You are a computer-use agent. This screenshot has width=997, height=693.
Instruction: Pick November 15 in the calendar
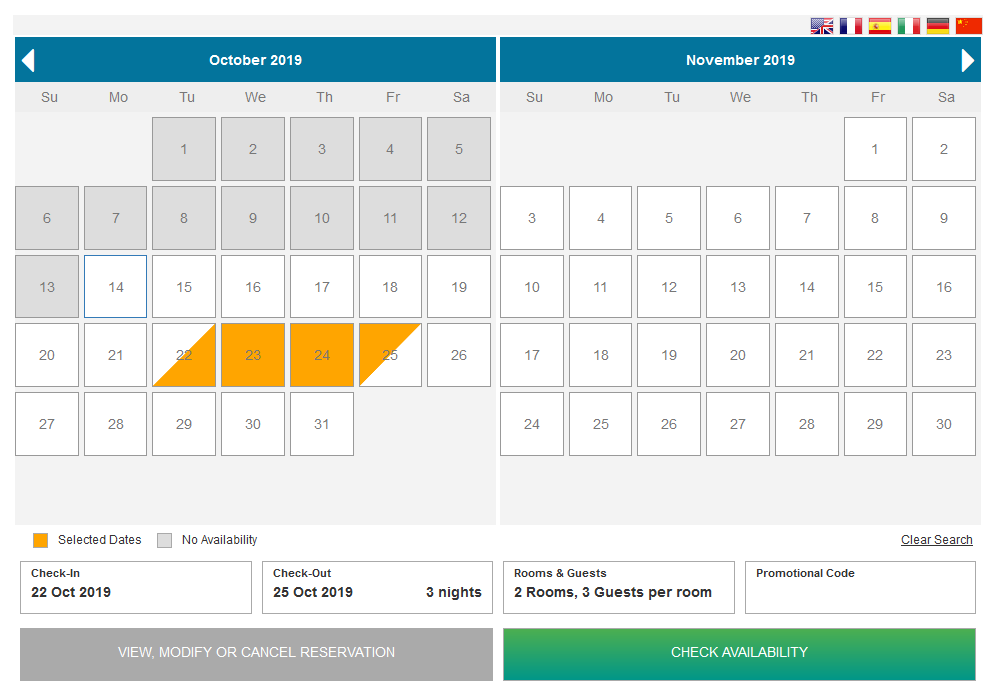[875, 287]
